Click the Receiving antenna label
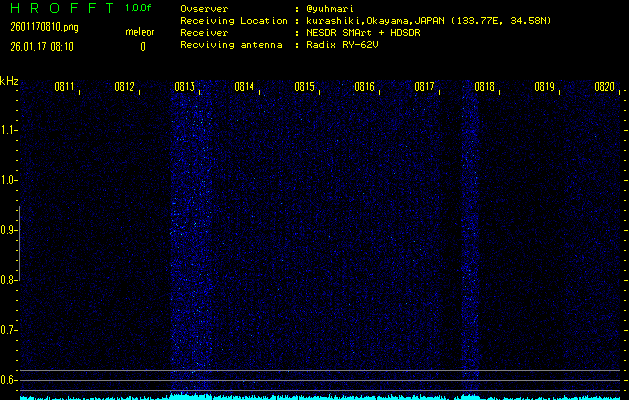 click(231, 45)
